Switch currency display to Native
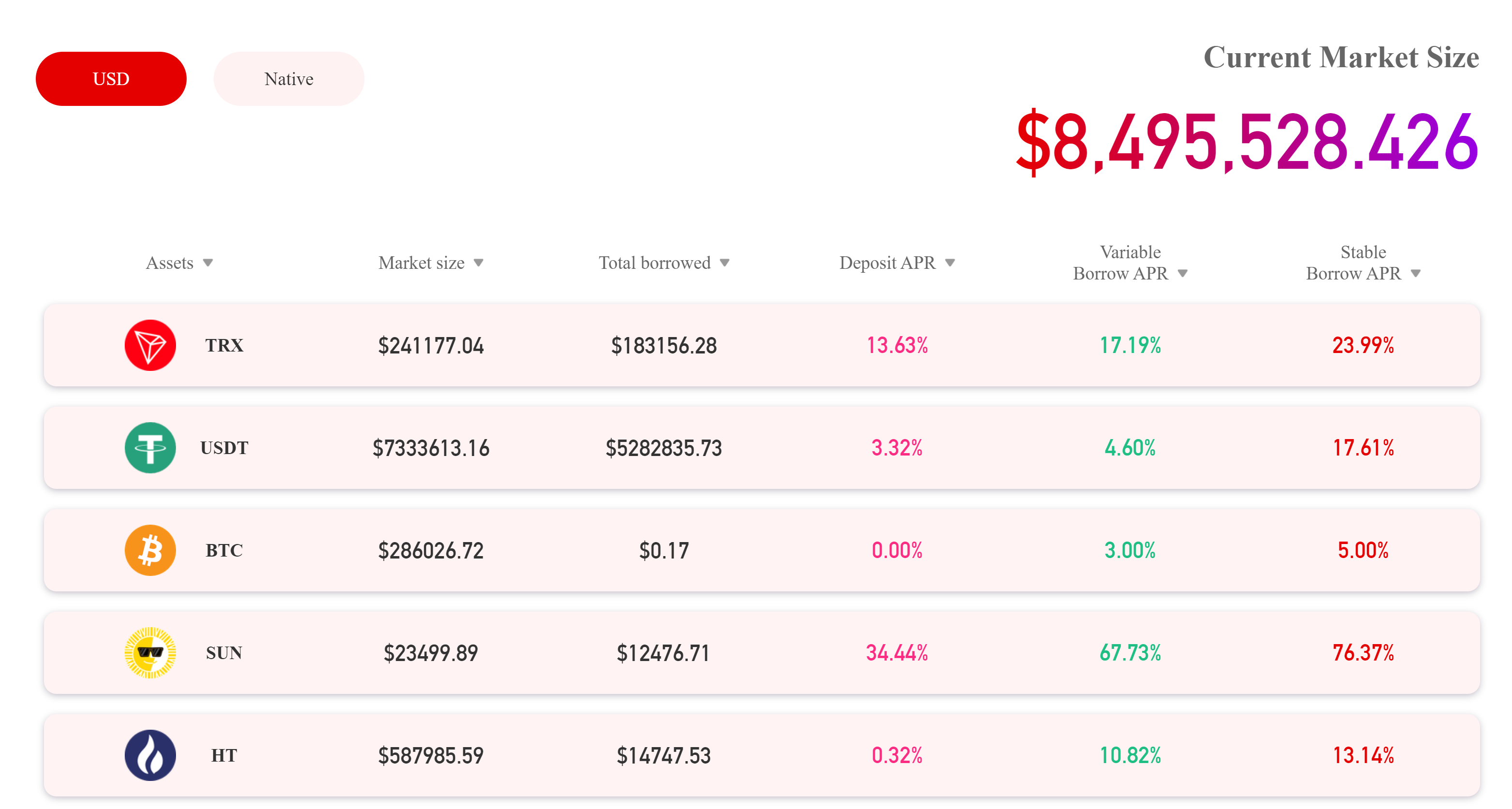The height and width of the screenshot is (809, 1512). click(x=289, y=79)
